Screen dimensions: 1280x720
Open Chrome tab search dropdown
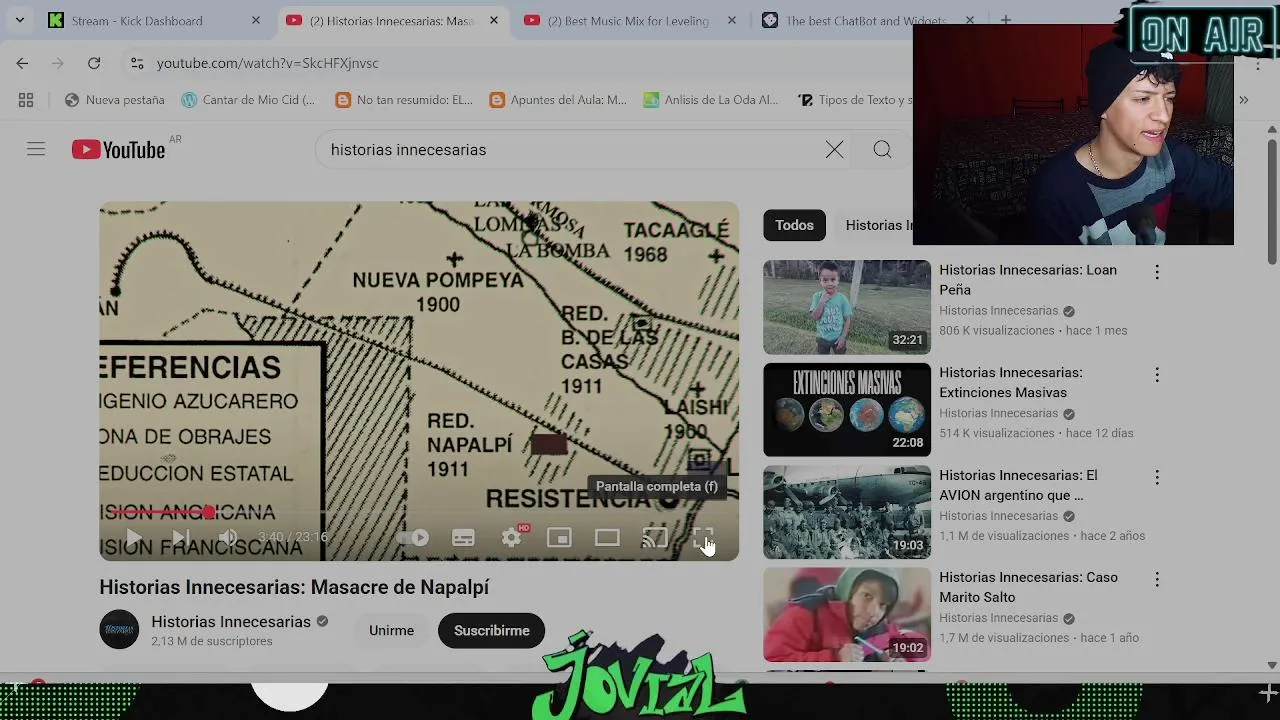click(x=19, y=20)
